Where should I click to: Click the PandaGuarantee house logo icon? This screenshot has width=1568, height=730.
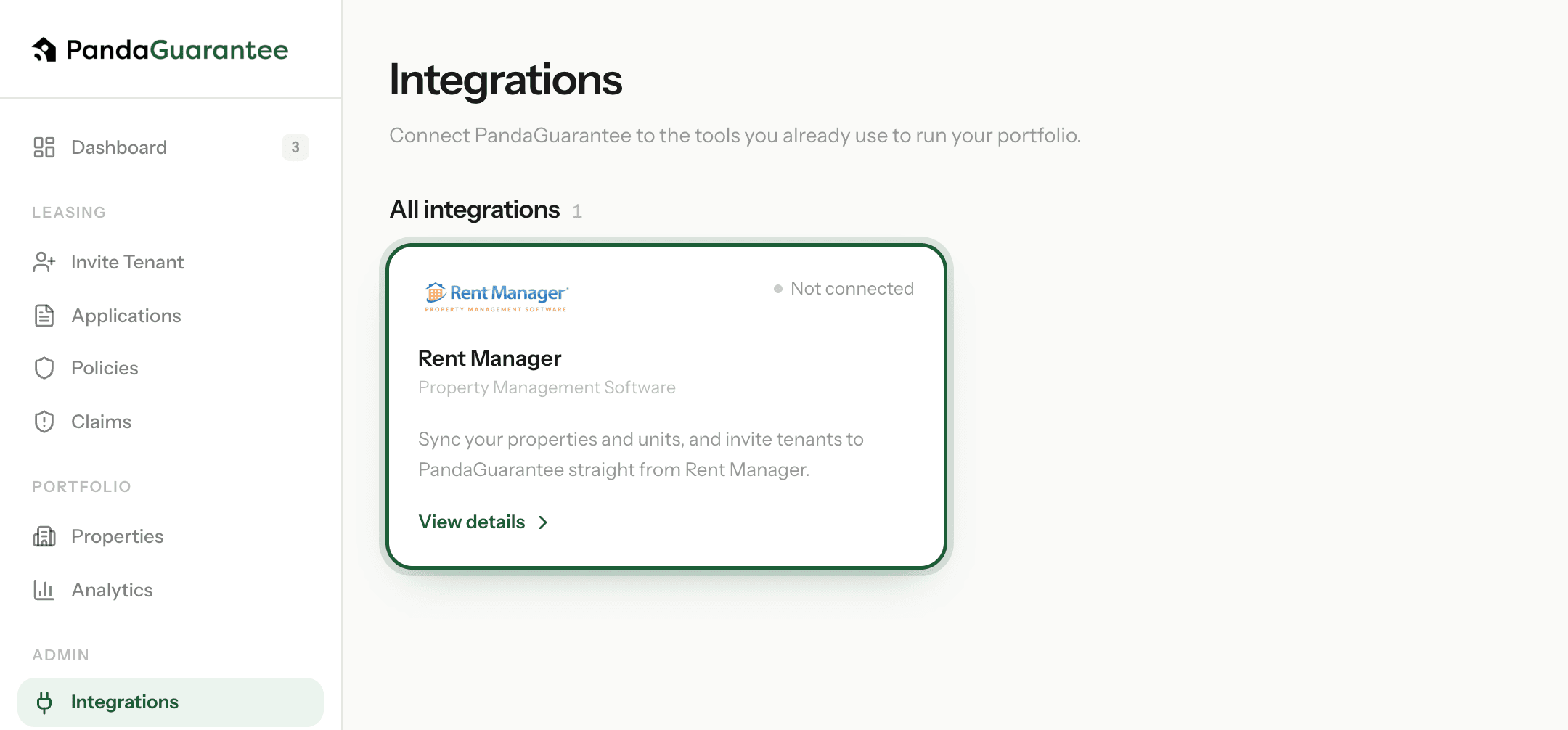click(x=44, y=49)
